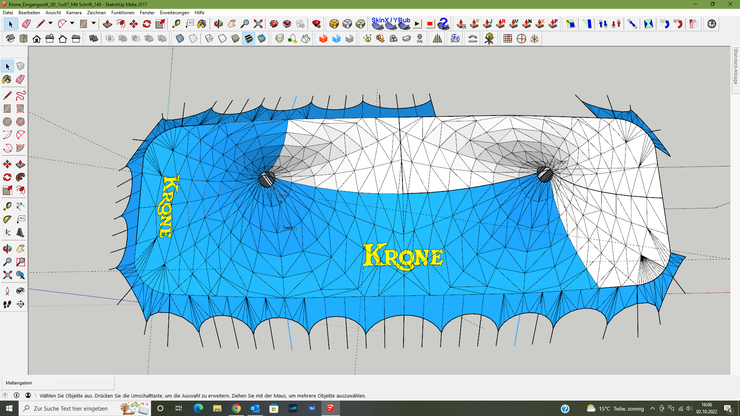The height and width of the screenshot is (416, 740).
Task: Enable Hidden Line face style
Action: [x=222, y=39]
